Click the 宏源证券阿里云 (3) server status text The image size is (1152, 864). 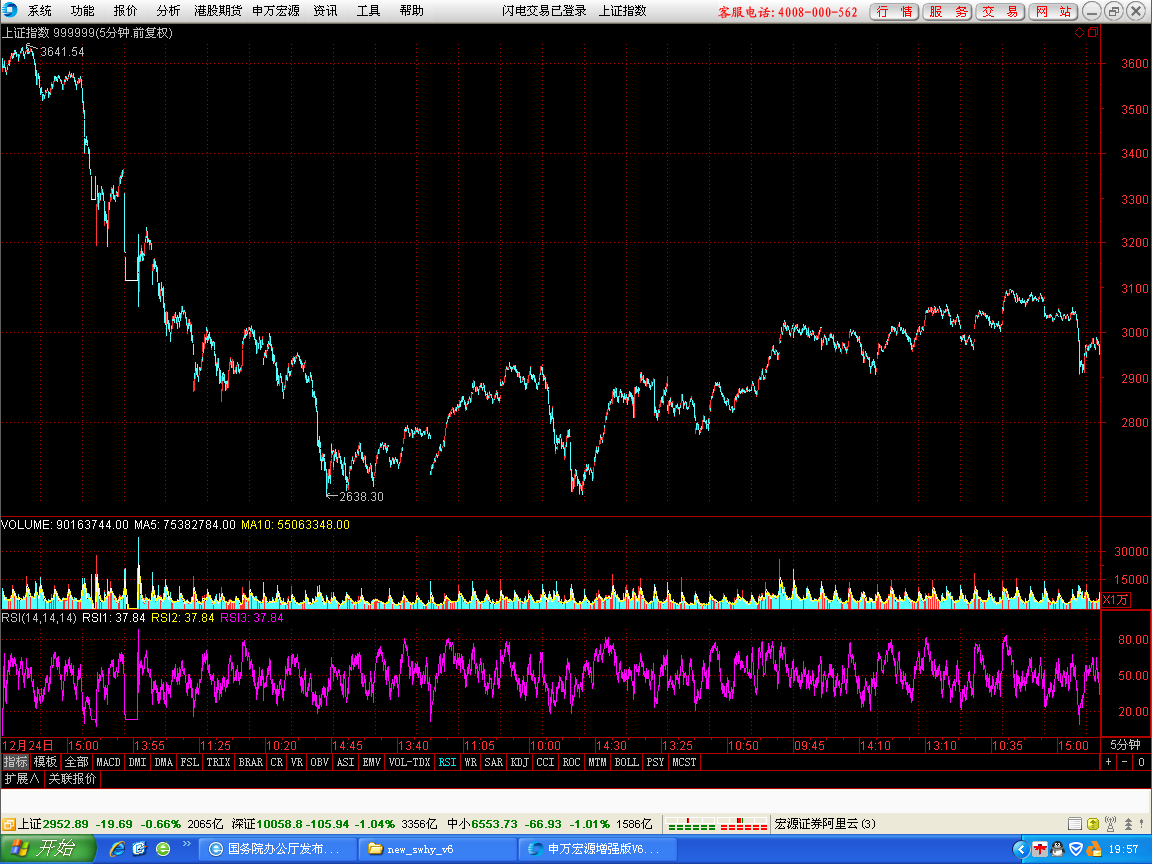pyautogui.click(x=825, y=824)
